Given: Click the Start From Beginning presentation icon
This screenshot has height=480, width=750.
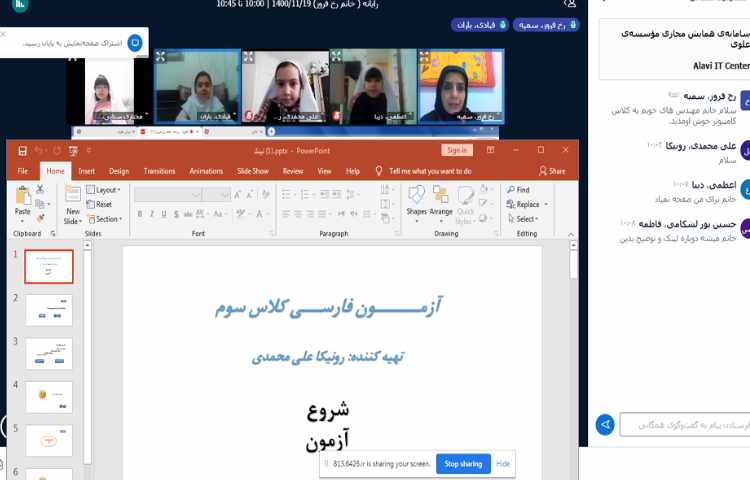Looking at the screenshot, I should click(73, 151).
